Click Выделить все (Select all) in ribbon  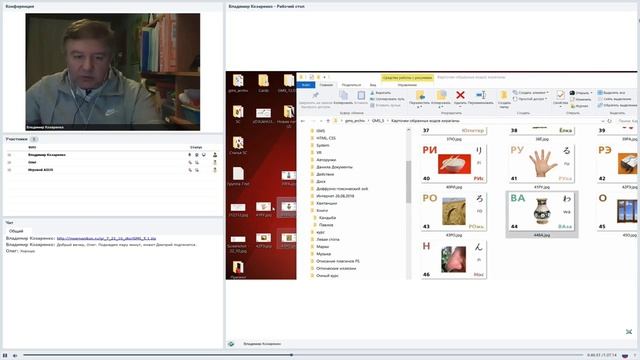[x=611, y=93]
